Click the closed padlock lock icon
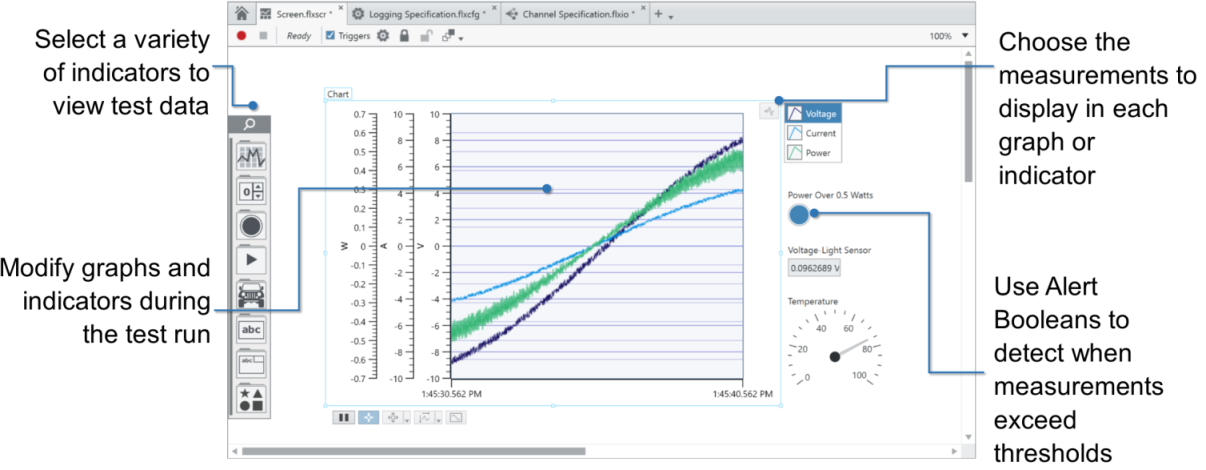The height and width of the screenshot is (470, 1206). [404, 36]
